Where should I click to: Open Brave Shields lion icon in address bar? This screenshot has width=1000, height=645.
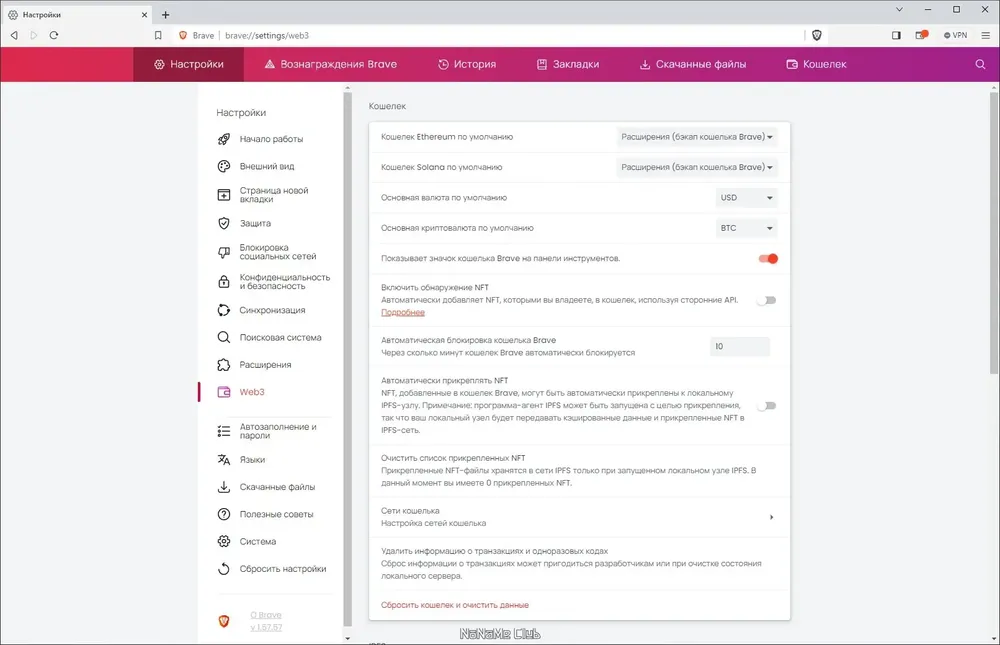click(x=816, y=35)
